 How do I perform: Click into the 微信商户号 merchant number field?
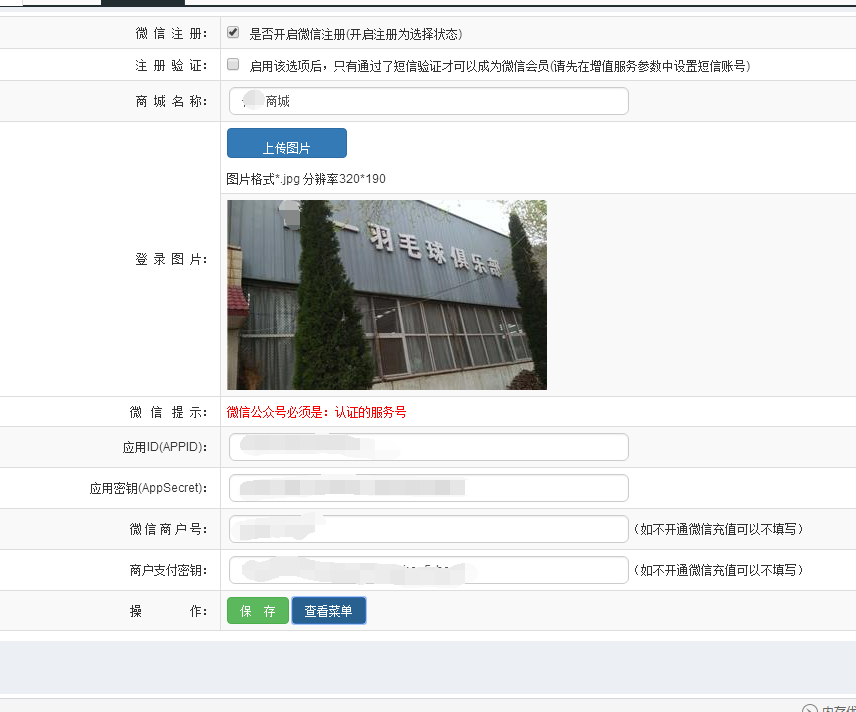(428, 529)
